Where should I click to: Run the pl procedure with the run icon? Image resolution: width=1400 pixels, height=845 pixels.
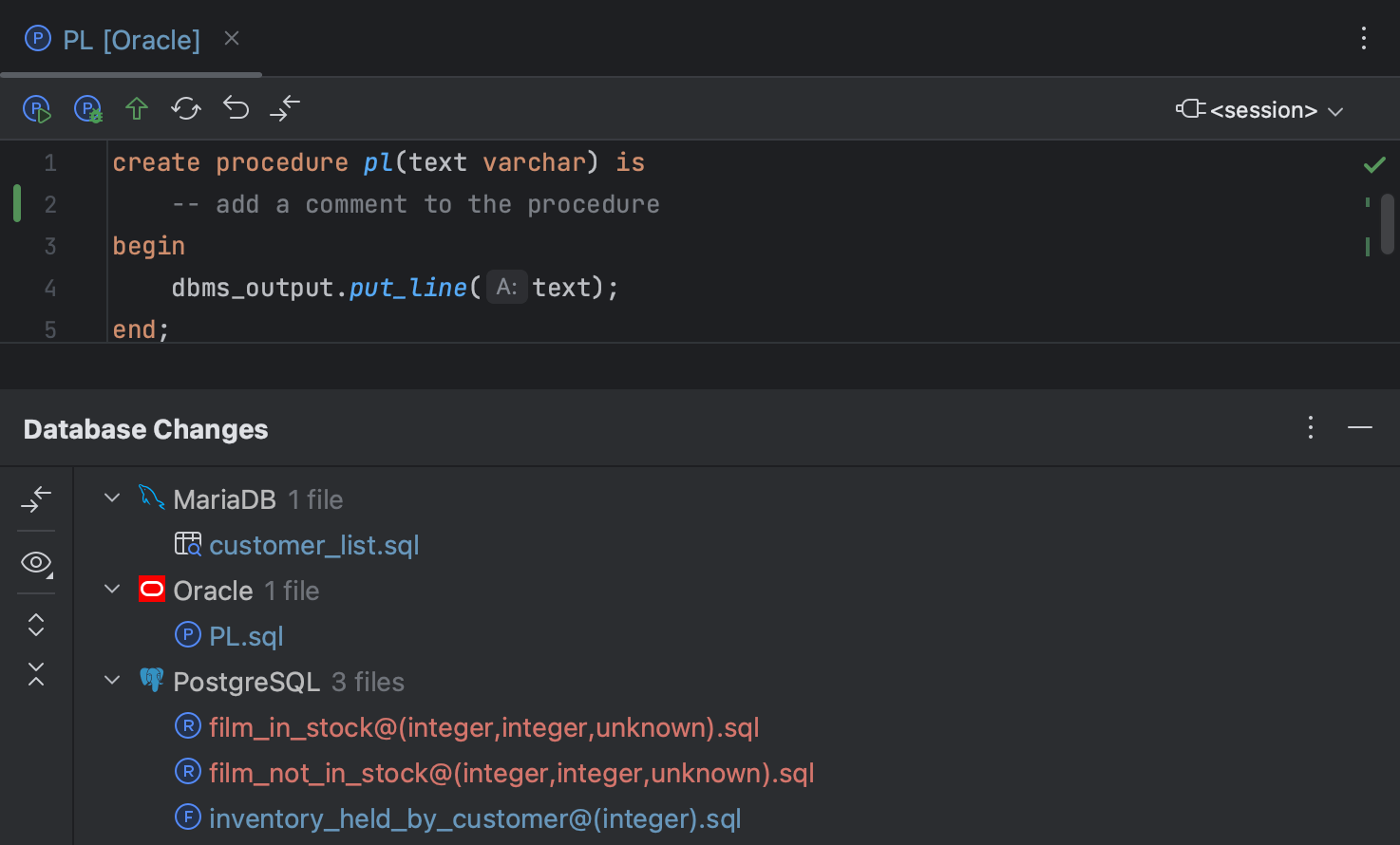pyautogui.click(x=36, y=108)
